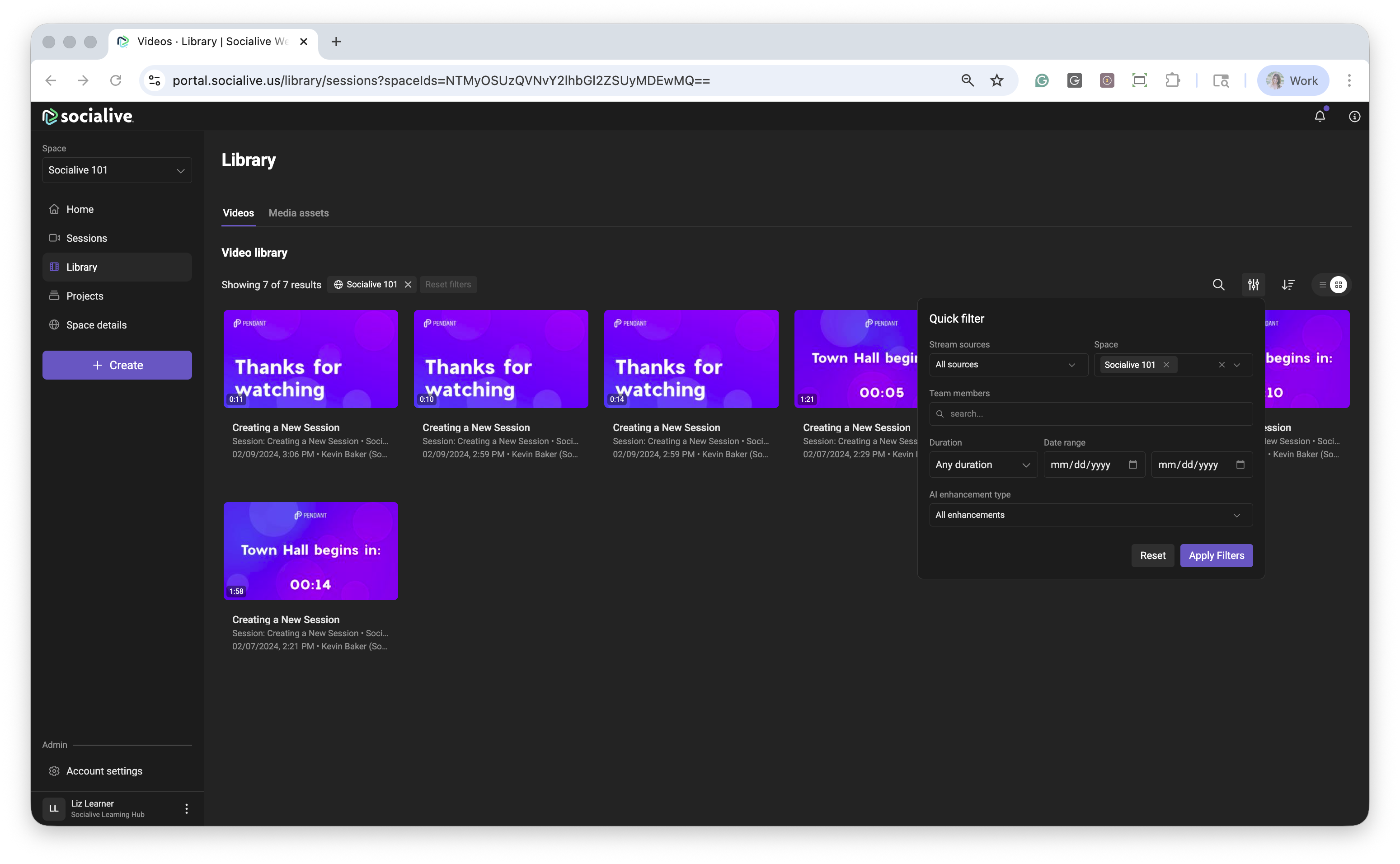The height and width of the screenshot is (864, 1400).
Task: Click the Team members search field
Action: click(x=1090, y=414)
